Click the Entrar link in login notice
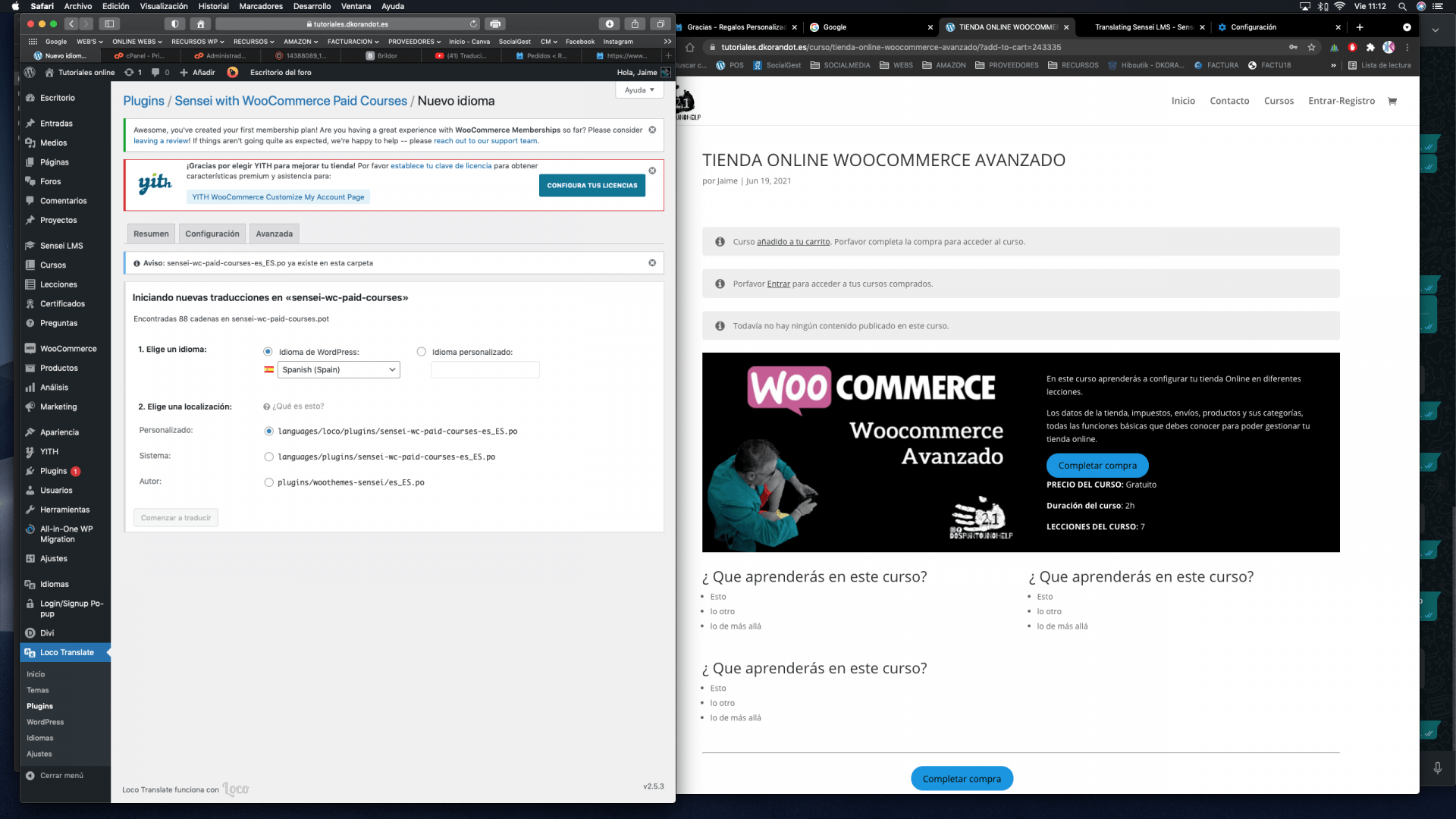Image resolution: width=1456 pixels, height=819 pixels. coord(778,284)
